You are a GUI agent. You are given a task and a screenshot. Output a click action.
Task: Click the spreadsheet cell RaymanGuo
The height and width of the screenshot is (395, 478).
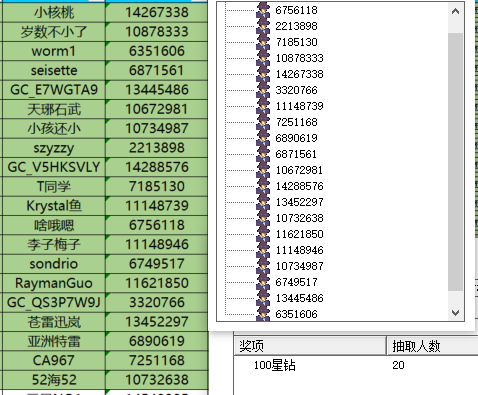pos(54,283)
